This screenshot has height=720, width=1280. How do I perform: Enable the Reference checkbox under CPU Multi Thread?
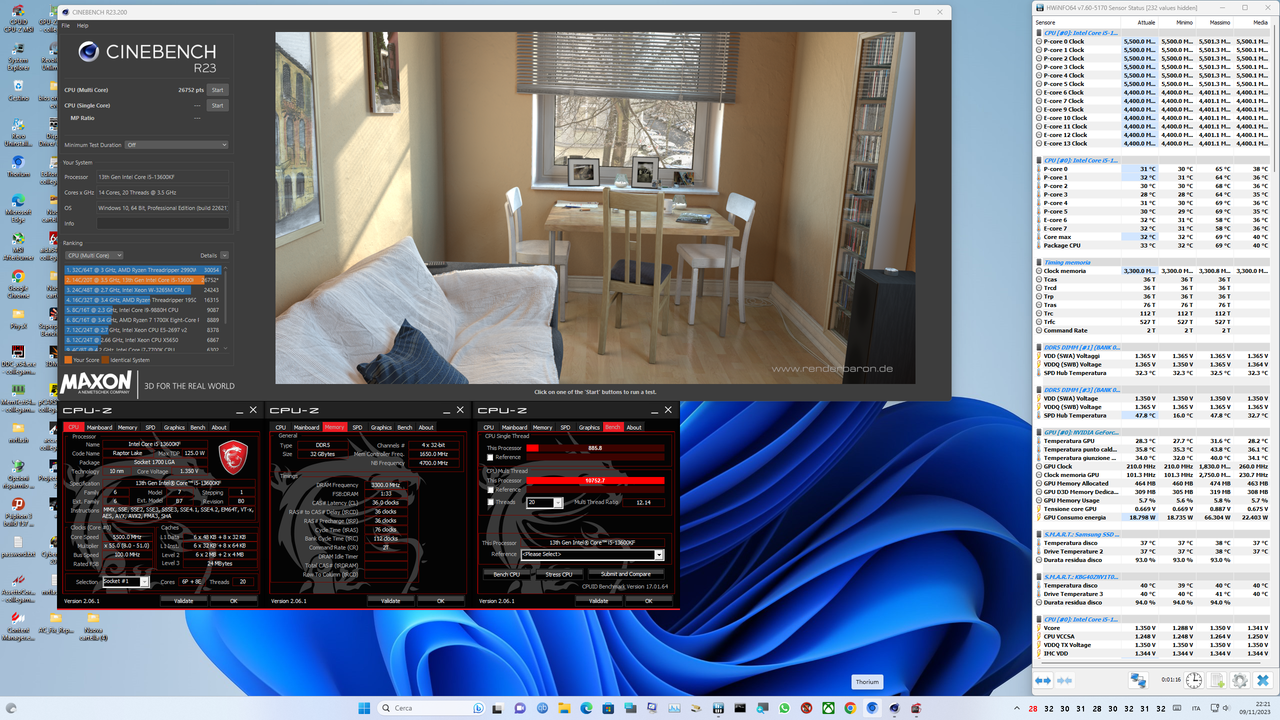pos(490,490)
